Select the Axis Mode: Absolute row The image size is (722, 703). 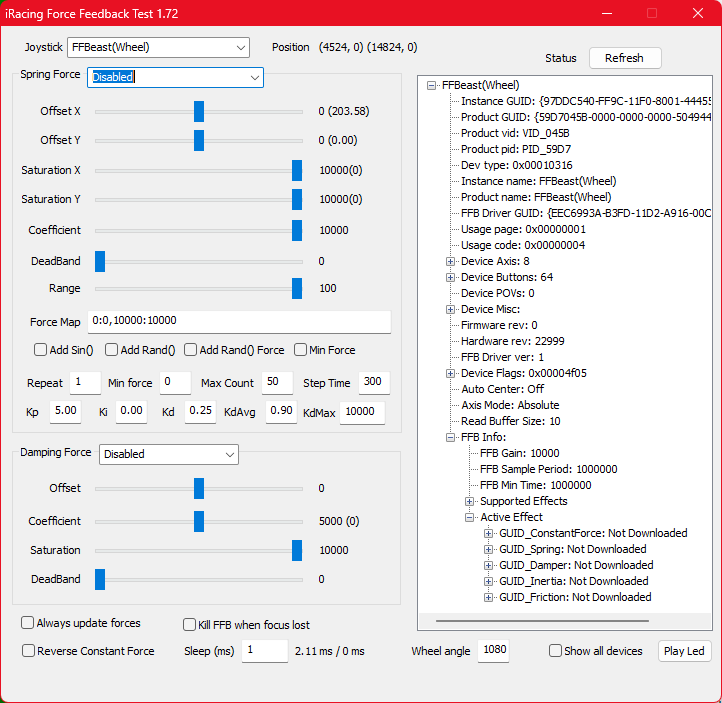tap(510, 406)
